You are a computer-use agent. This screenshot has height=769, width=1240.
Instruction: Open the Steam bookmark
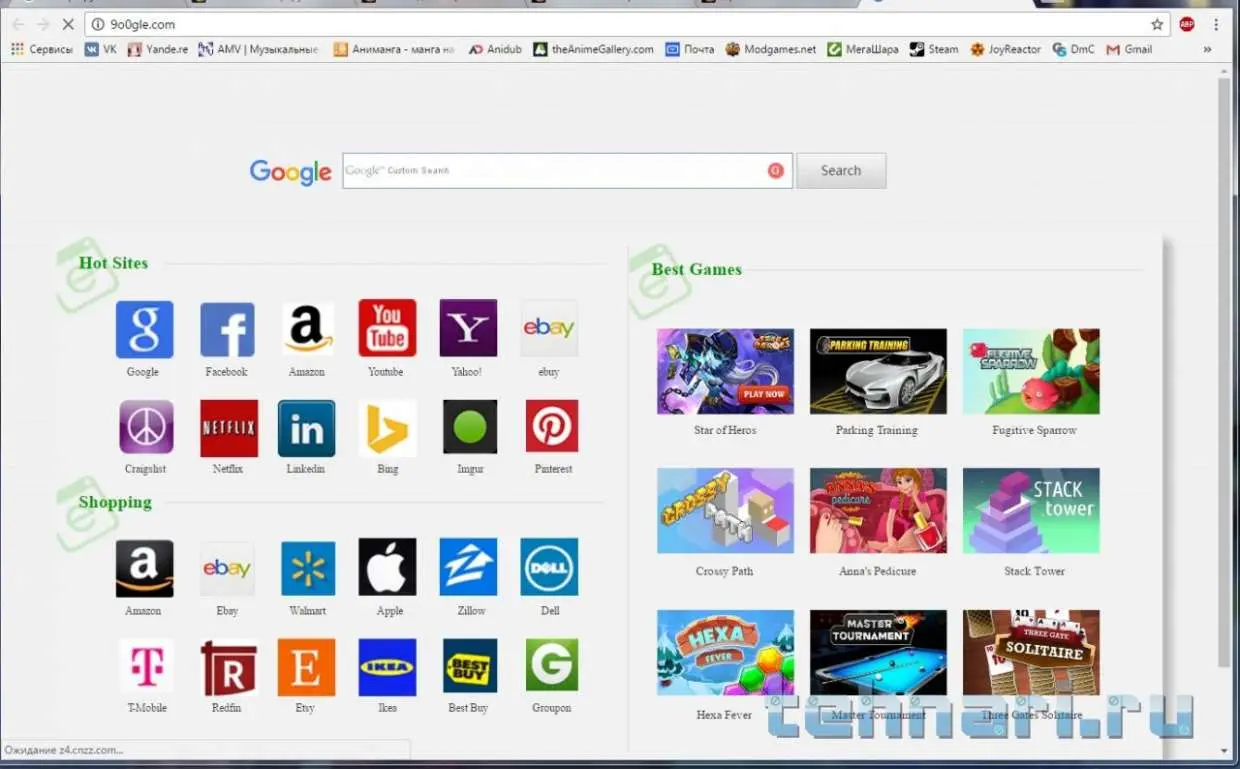[x=934, y=49]
